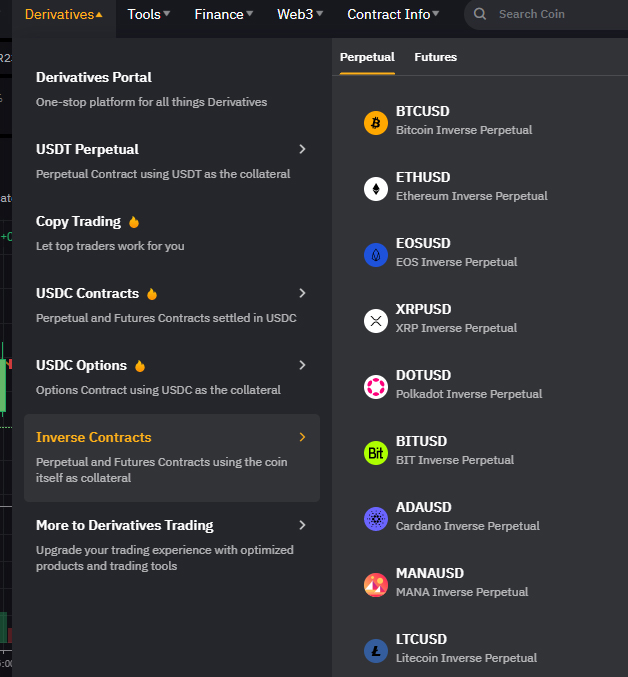Click the Cardano ADAUSD icon

(x=376, y=519)
